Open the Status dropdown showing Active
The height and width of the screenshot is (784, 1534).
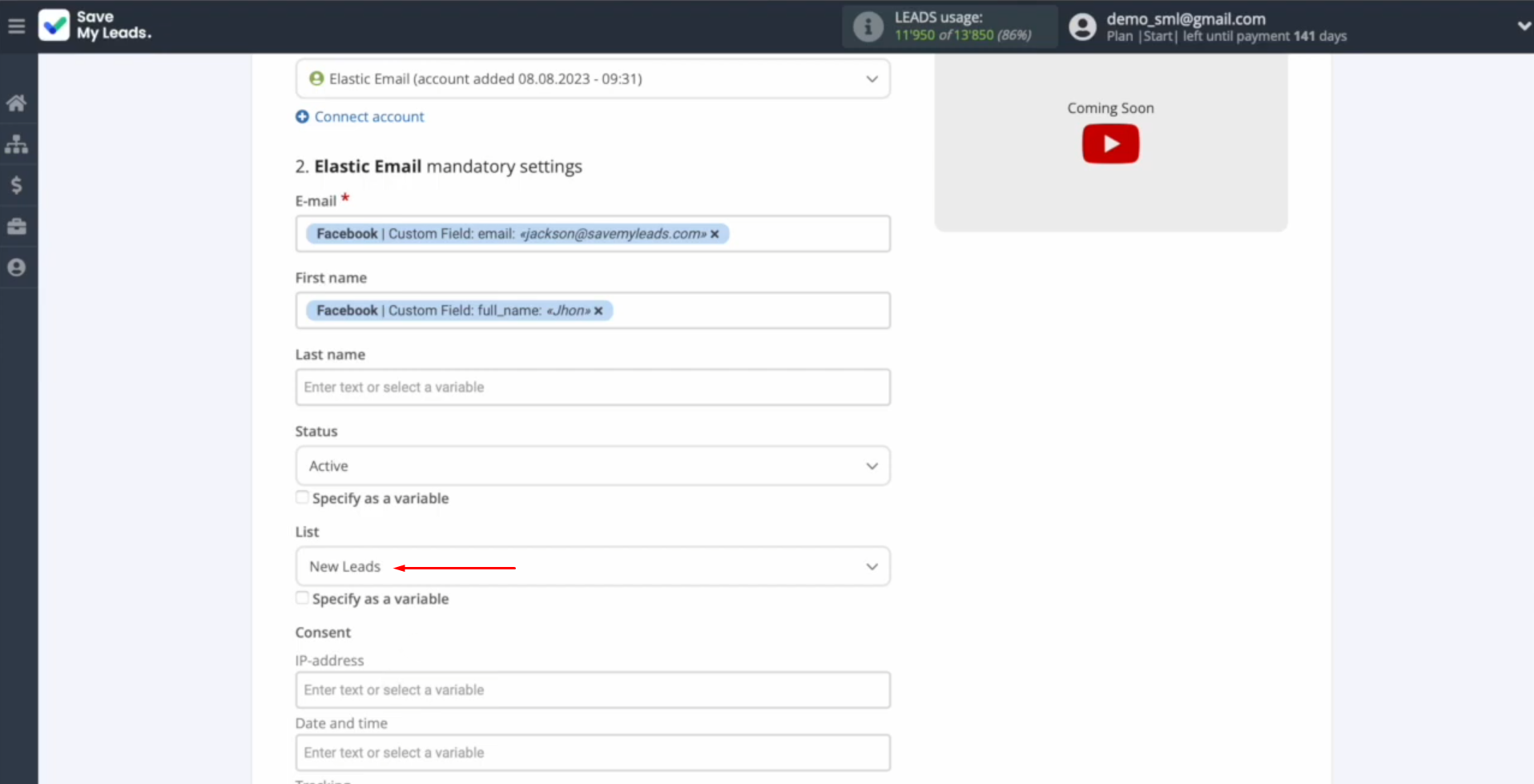(593, 466)
